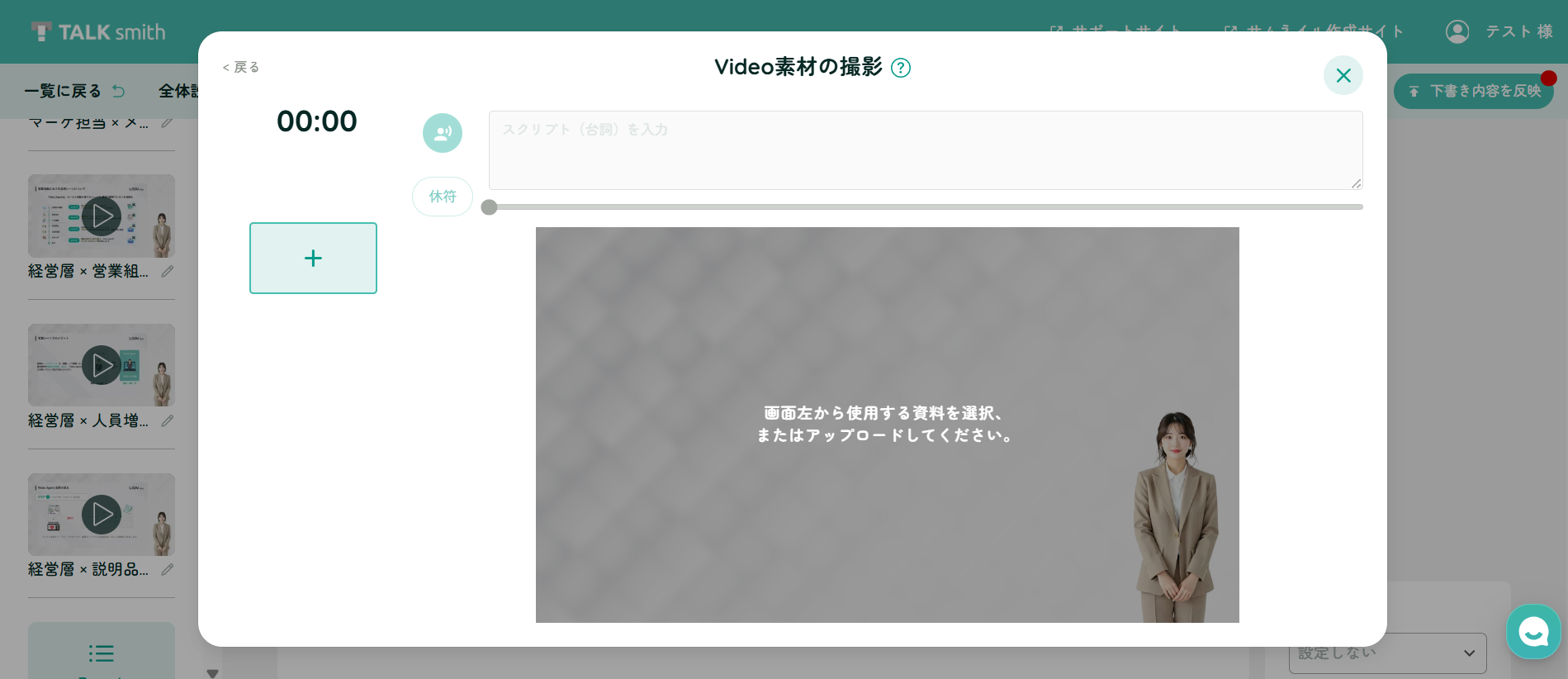Return via 一覧に戻る link
The height and width of the screenshot is (679, 1568).
point(74,91)
